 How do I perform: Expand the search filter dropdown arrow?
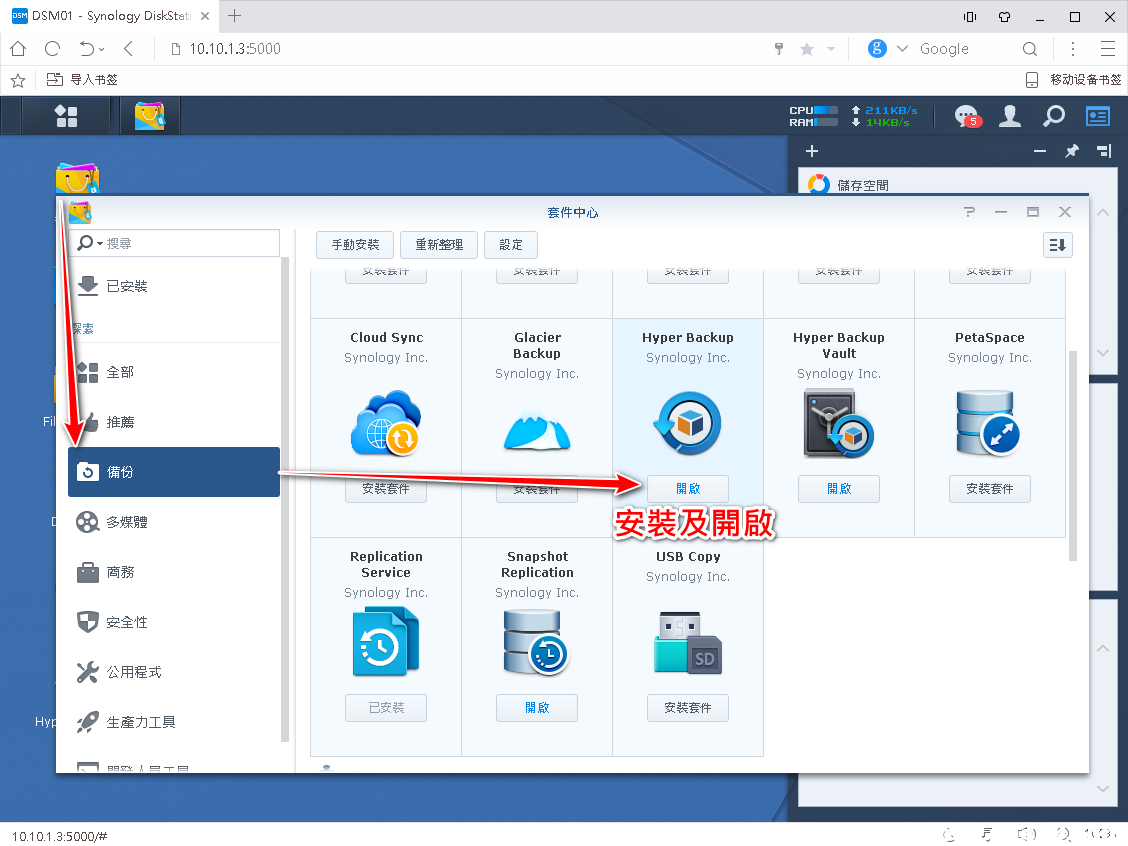click(100, 243)
